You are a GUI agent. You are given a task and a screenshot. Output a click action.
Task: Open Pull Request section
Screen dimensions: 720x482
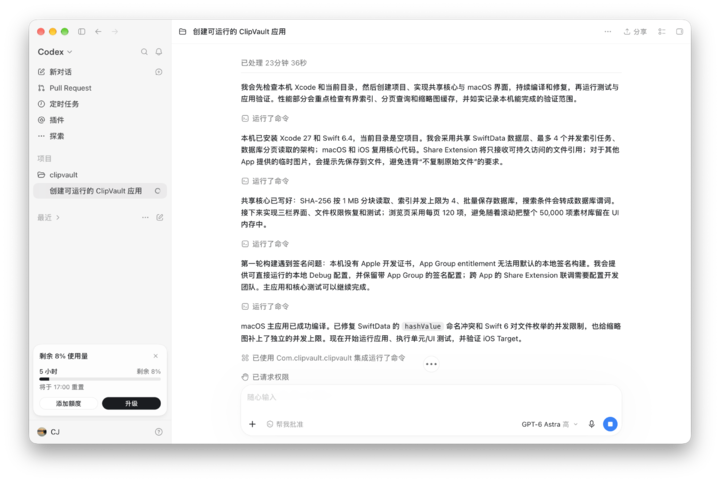pos(70,88)
